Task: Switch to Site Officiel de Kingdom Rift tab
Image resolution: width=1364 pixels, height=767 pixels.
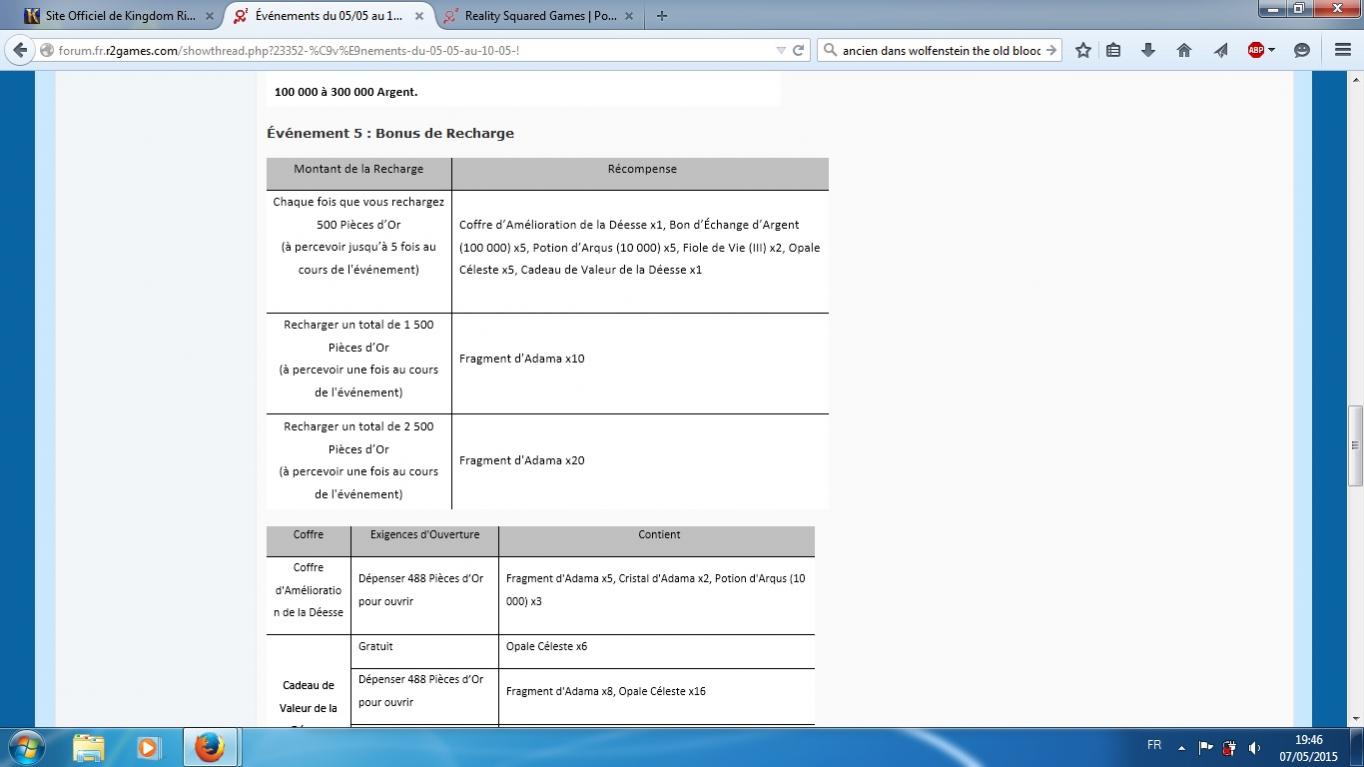Action: 116,16
